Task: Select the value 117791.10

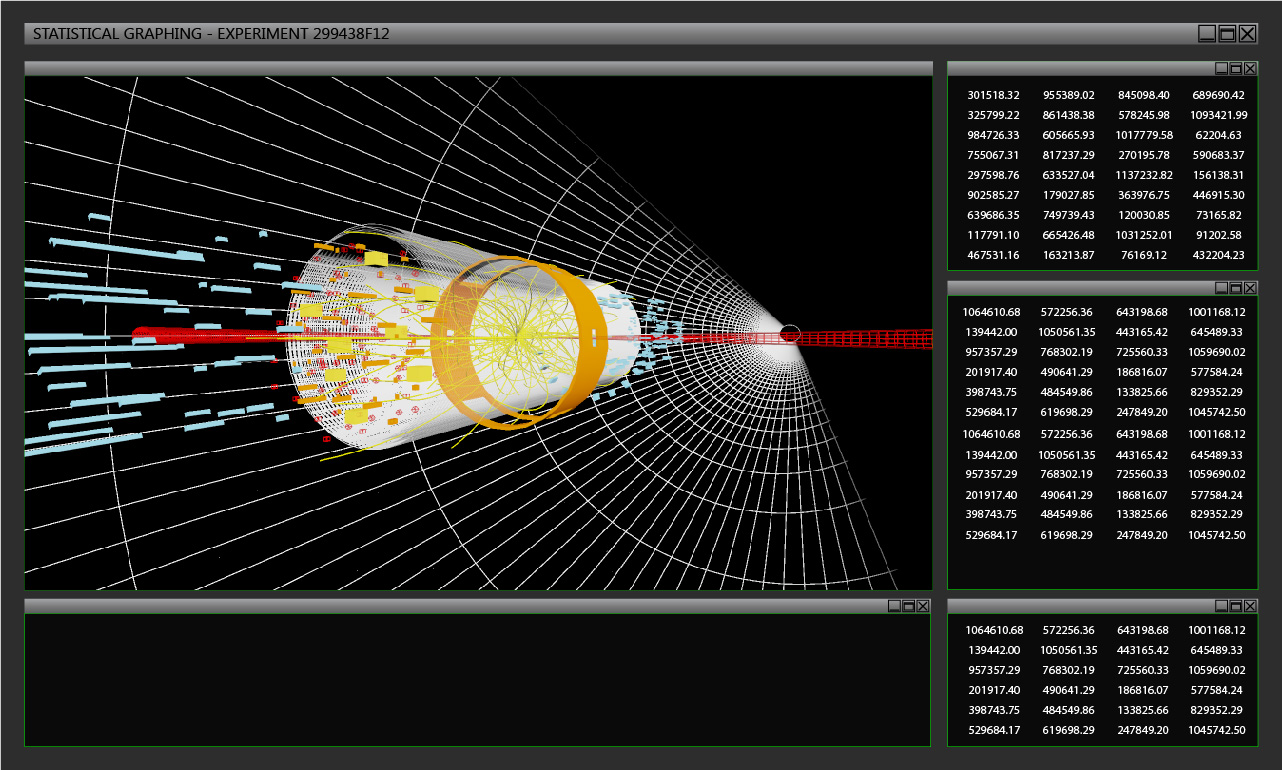Action: [x=994, y=235]
